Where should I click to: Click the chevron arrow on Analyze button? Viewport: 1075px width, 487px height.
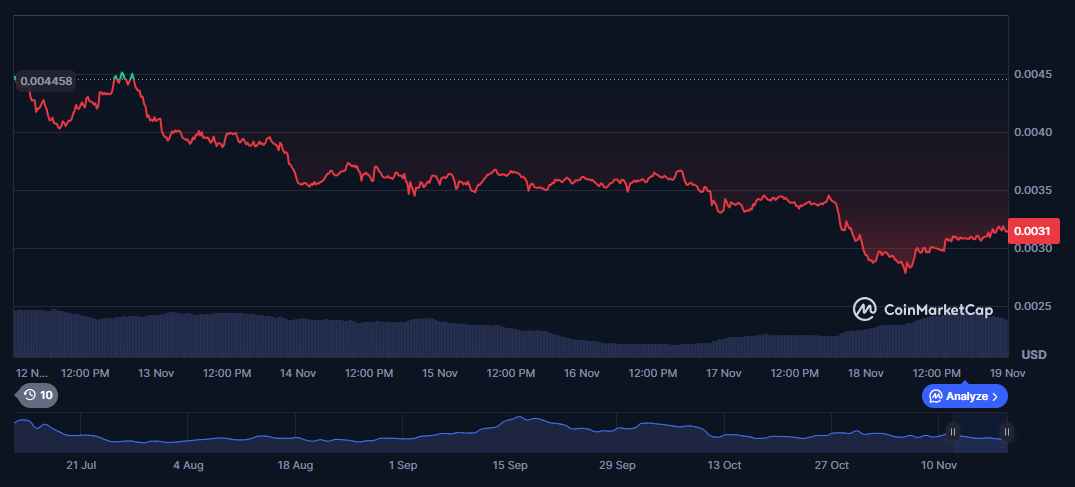(x=995, y=396)
